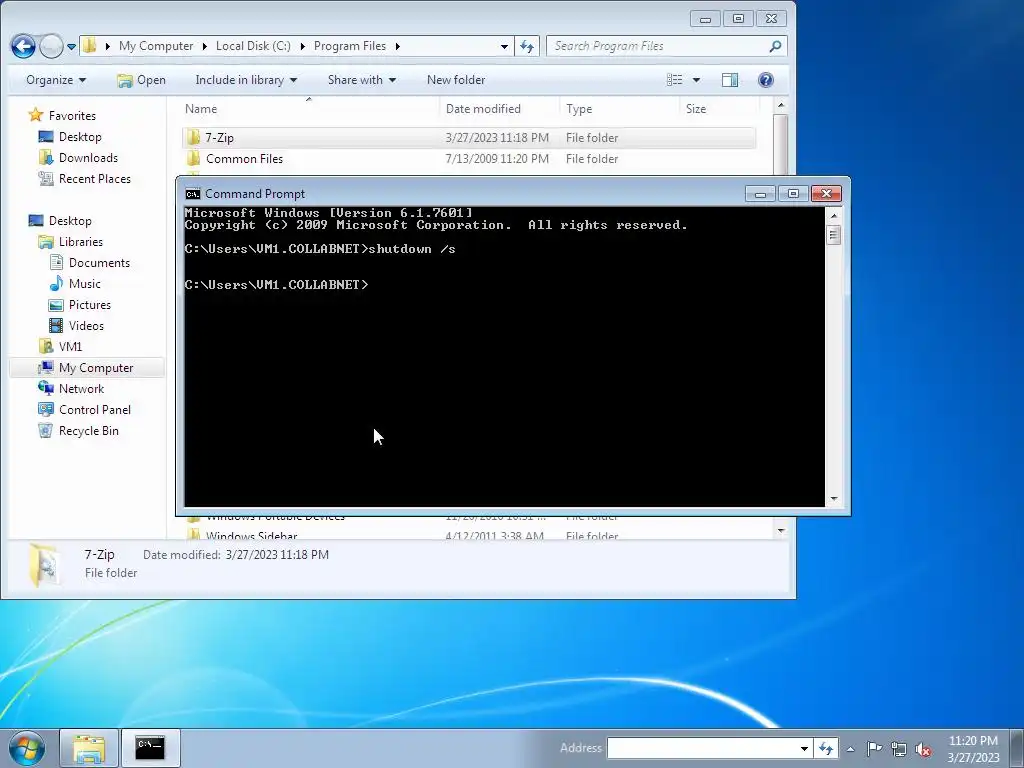The width and height of the screenshot is (1024, 768).
Task: Click the magnifier icon in search box
Action: pos(775,46)
